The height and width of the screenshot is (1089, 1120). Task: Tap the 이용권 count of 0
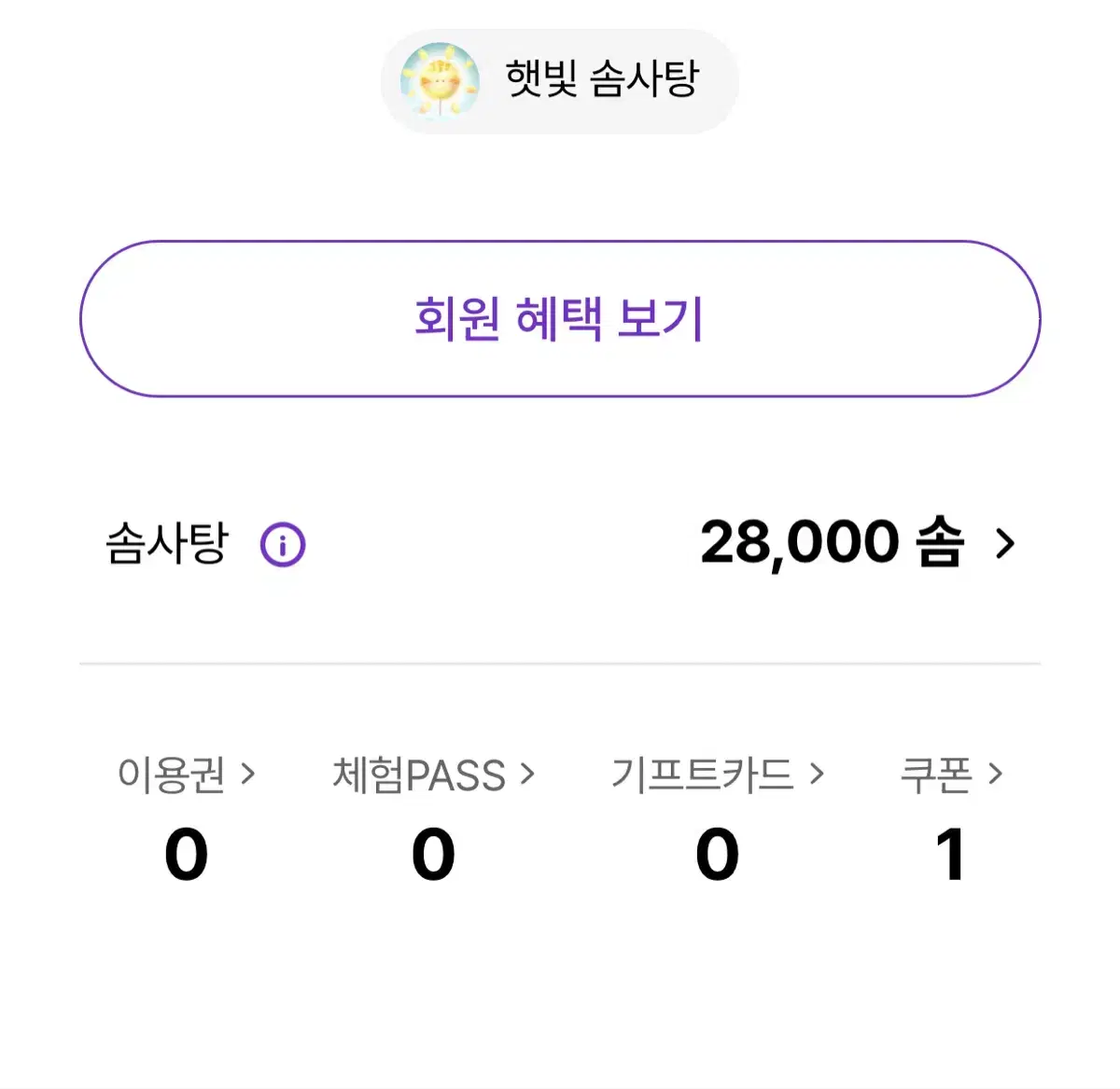click(187, 854)
